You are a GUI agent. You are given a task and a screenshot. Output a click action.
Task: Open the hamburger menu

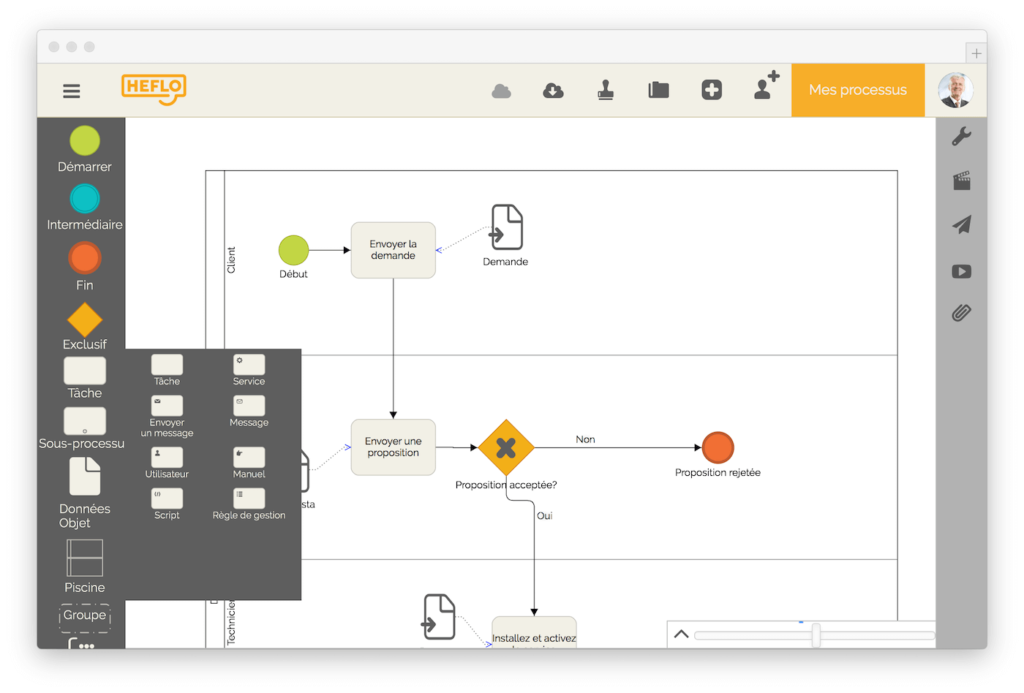[x=72, y=91]
